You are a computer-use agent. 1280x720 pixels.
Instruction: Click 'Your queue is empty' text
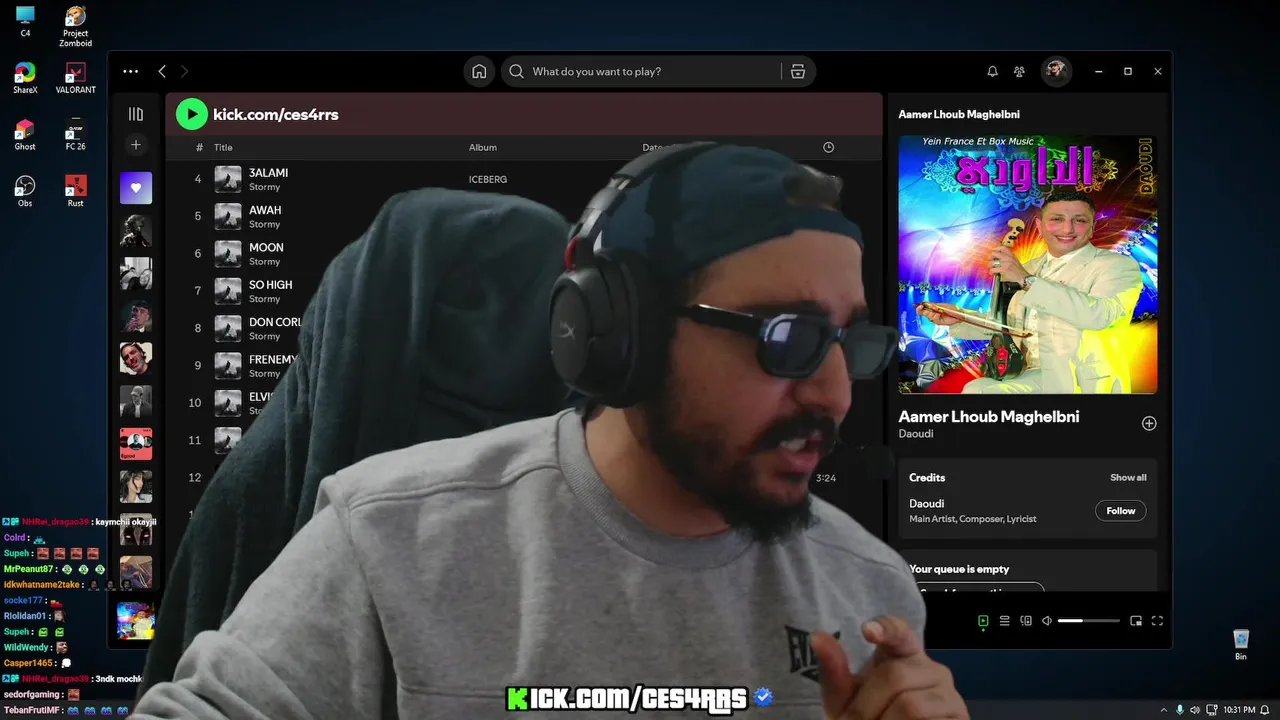tap(959, 569)
